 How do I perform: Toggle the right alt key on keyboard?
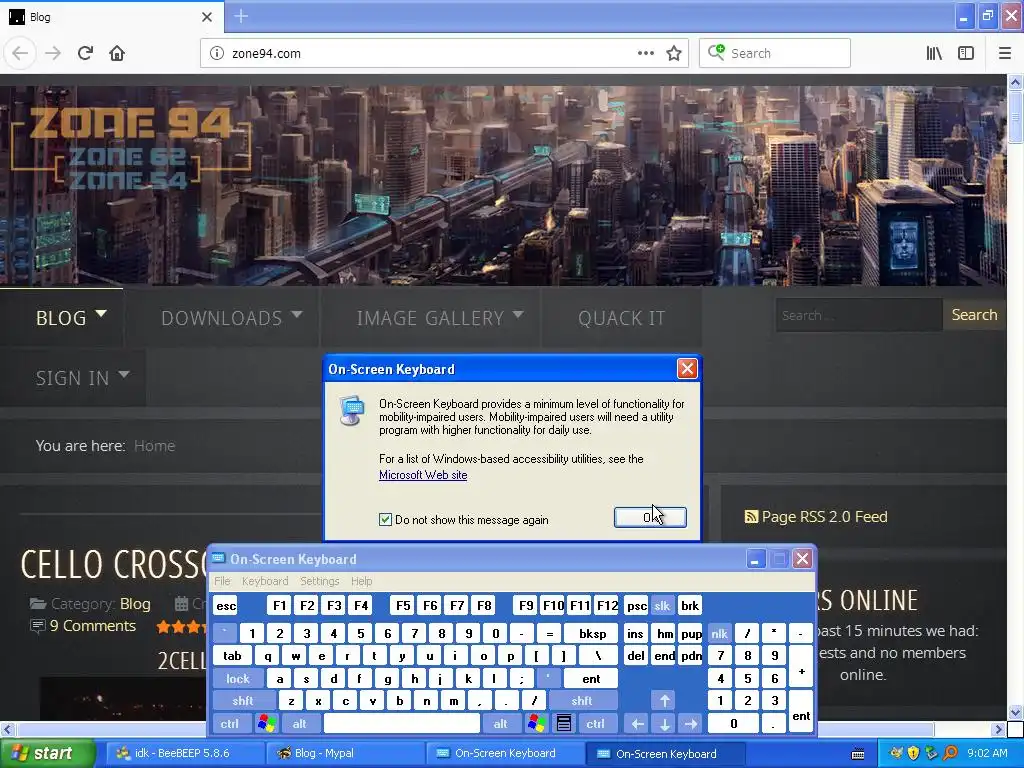coord(500,724)
